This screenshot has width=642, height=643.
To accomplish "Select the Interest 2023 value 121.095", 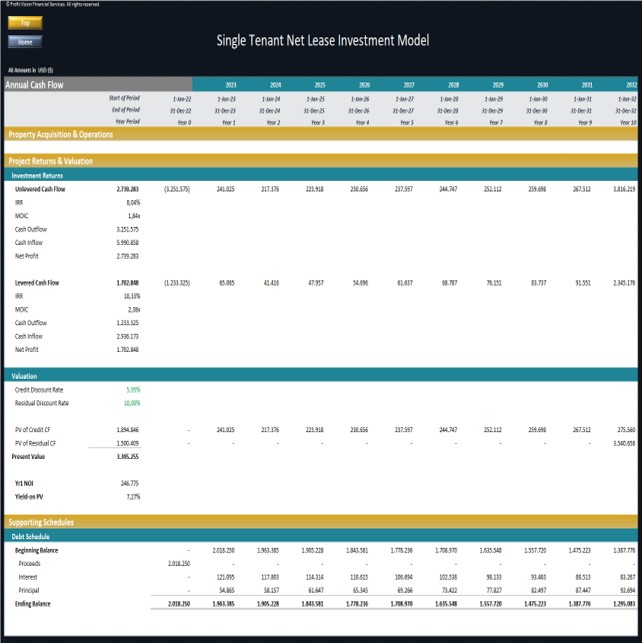I will (225, 577).
